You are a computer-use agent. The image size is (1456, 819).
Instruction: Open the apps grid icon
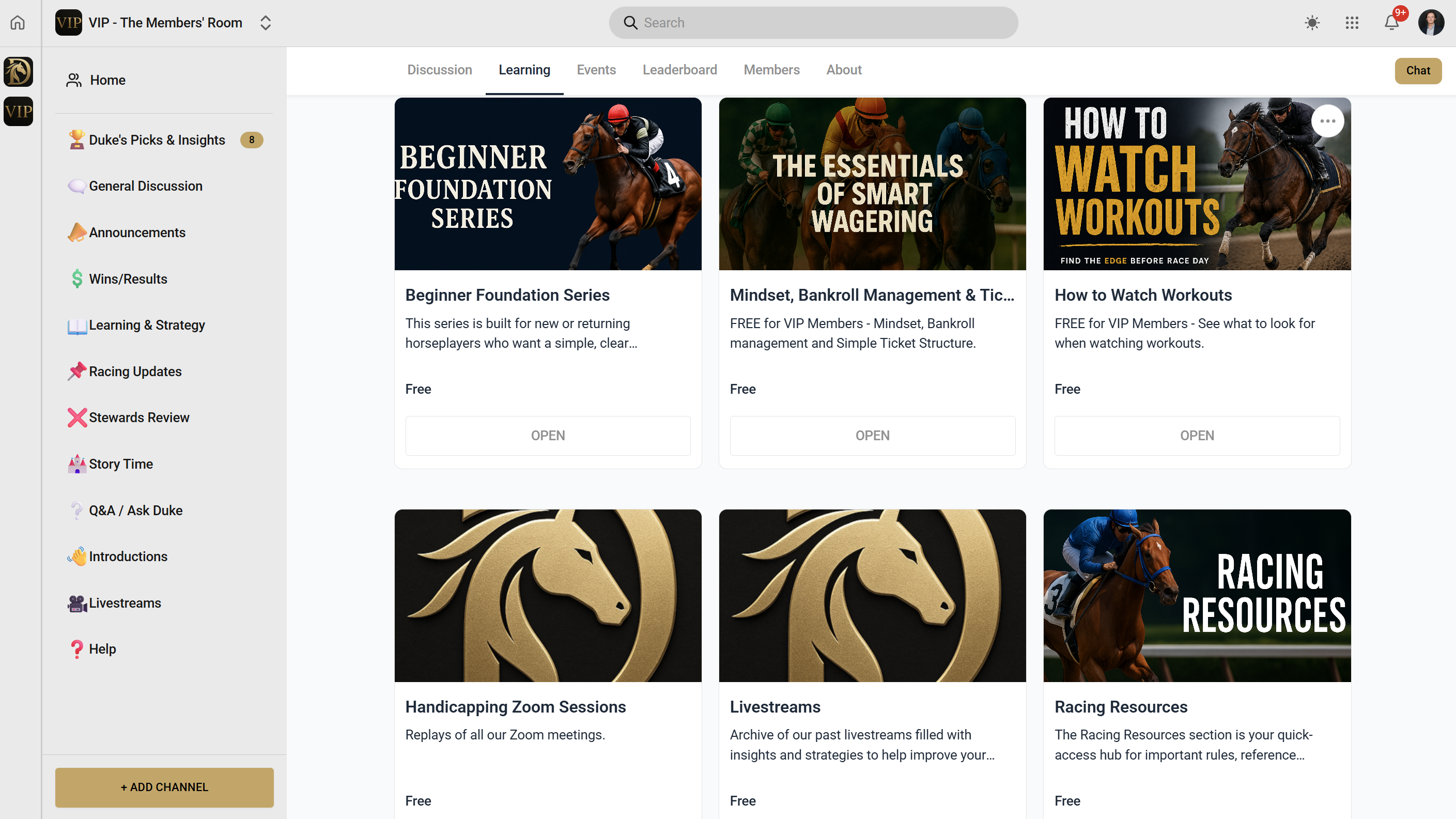point(1352,23)
